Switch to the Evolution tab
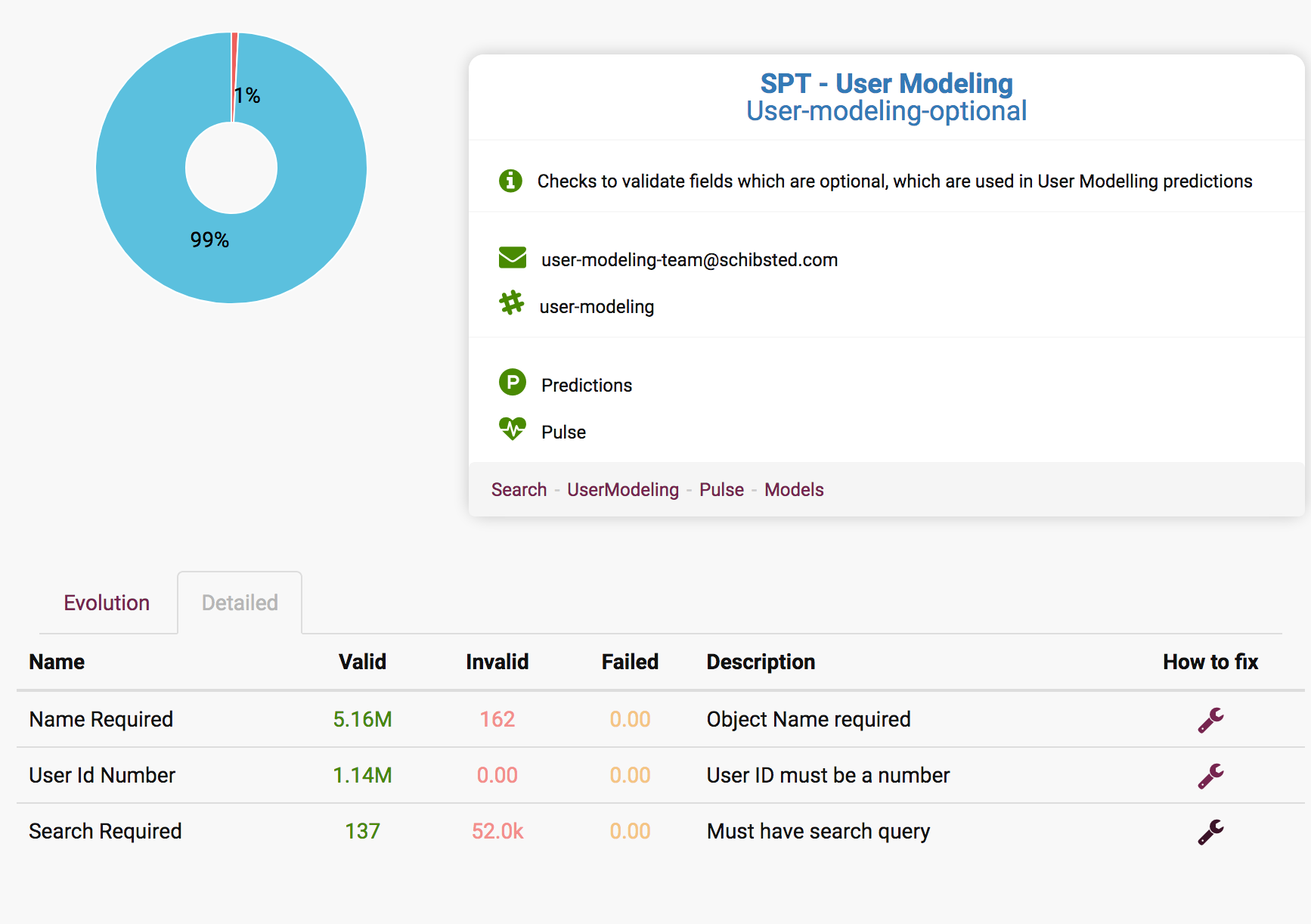Viewport: 1311px width, 924px height. [x=107, y=603]
